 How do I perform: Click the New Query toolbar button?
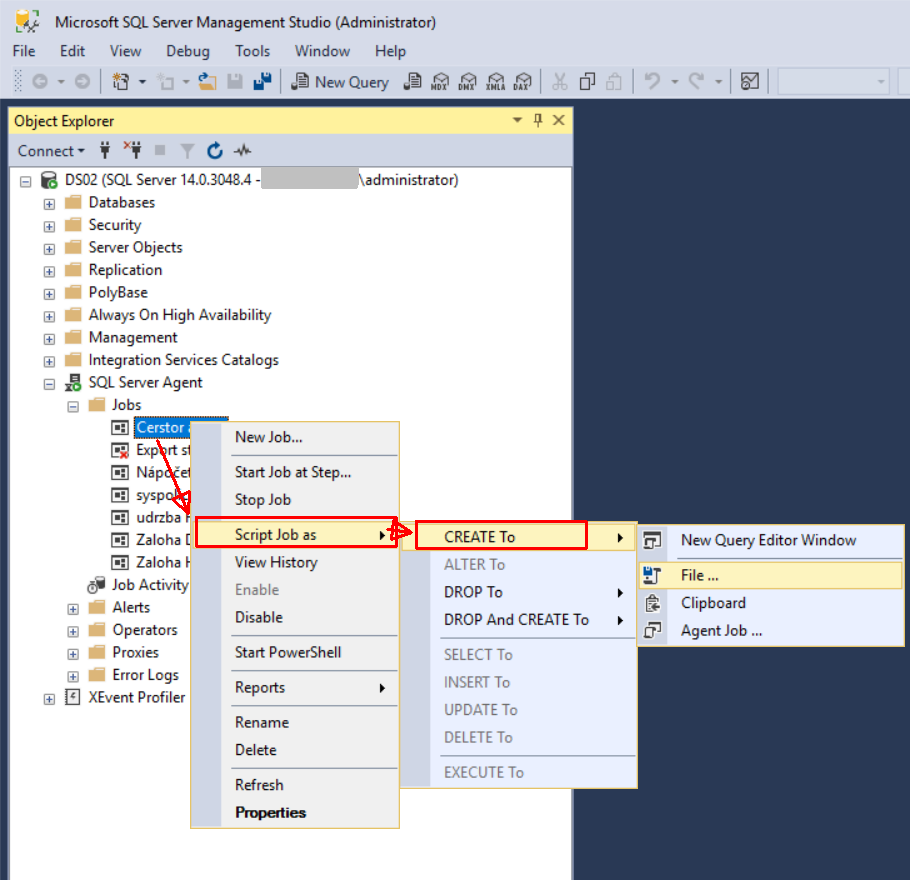340,82
